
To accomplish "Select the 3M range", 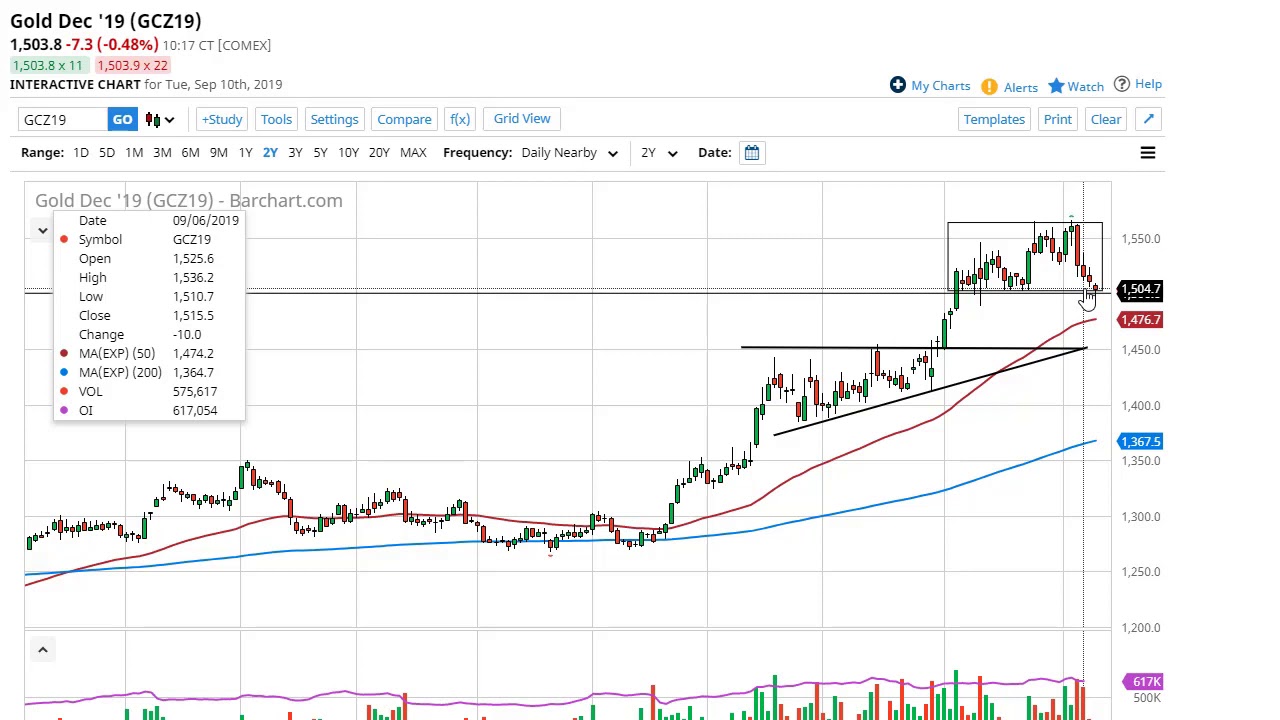I will [x=162, y=152].
